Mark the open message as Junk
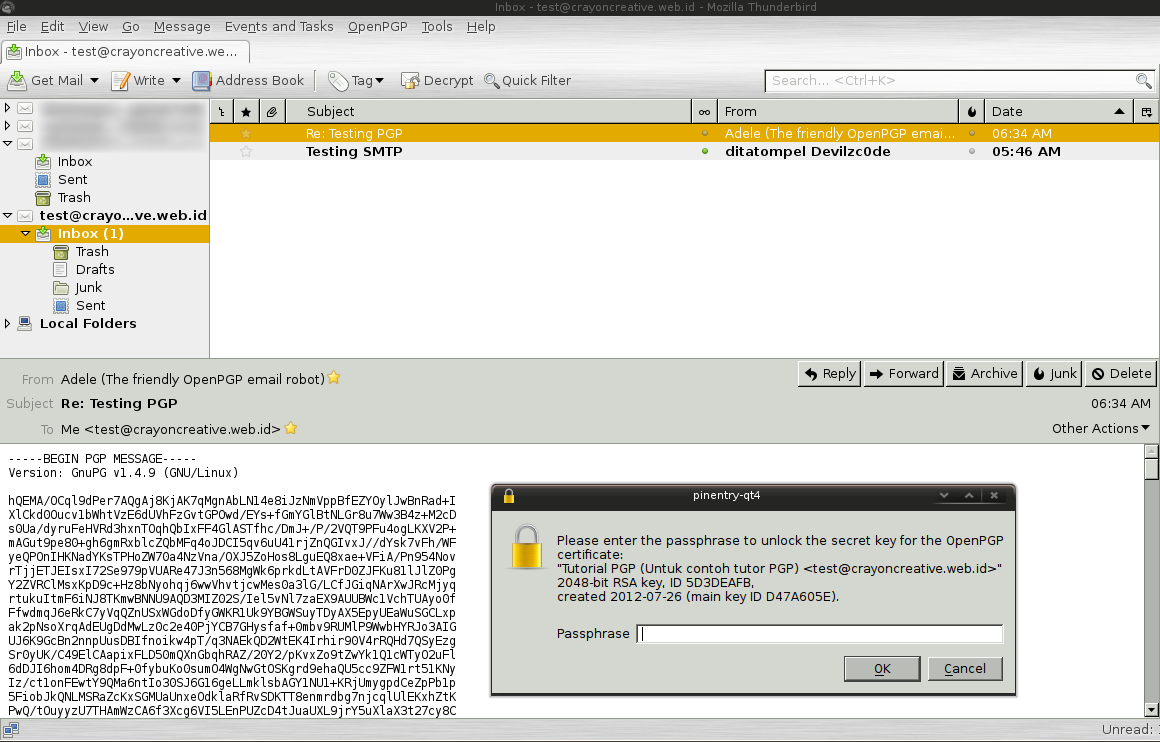This screenshot has height=742, width=1160. [x=1054, y=374]
